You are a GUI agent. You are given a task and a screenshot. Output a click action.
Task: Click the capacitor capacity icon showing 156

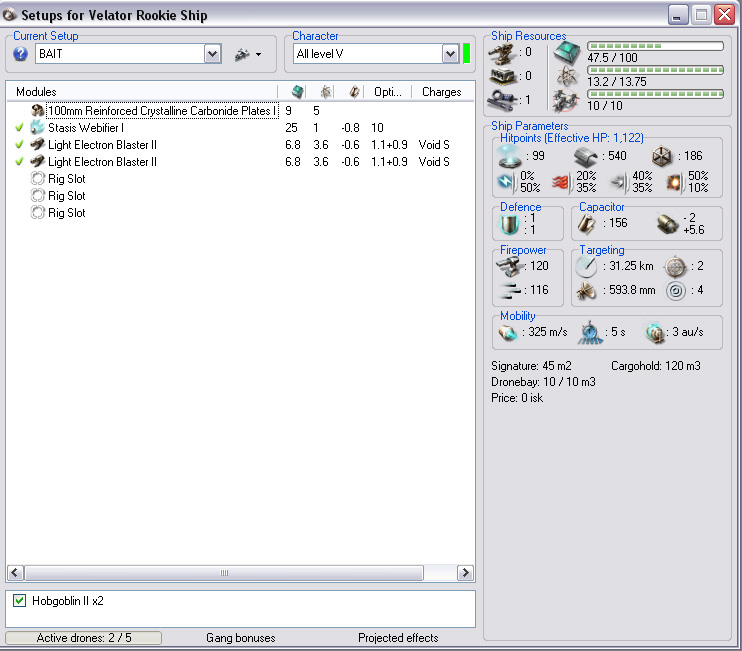[587, 224]
